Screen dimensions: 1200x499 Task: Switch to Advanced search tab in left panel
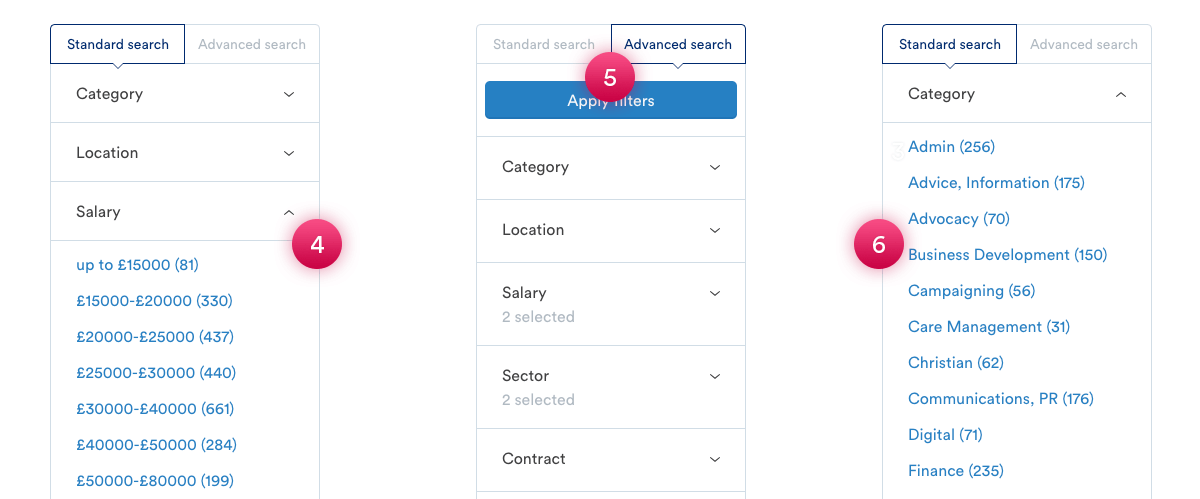[x=252, y=44]
